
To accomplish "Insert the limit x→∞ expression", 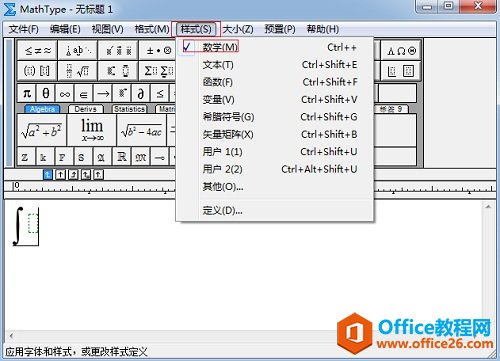I will tap(92, 130).
